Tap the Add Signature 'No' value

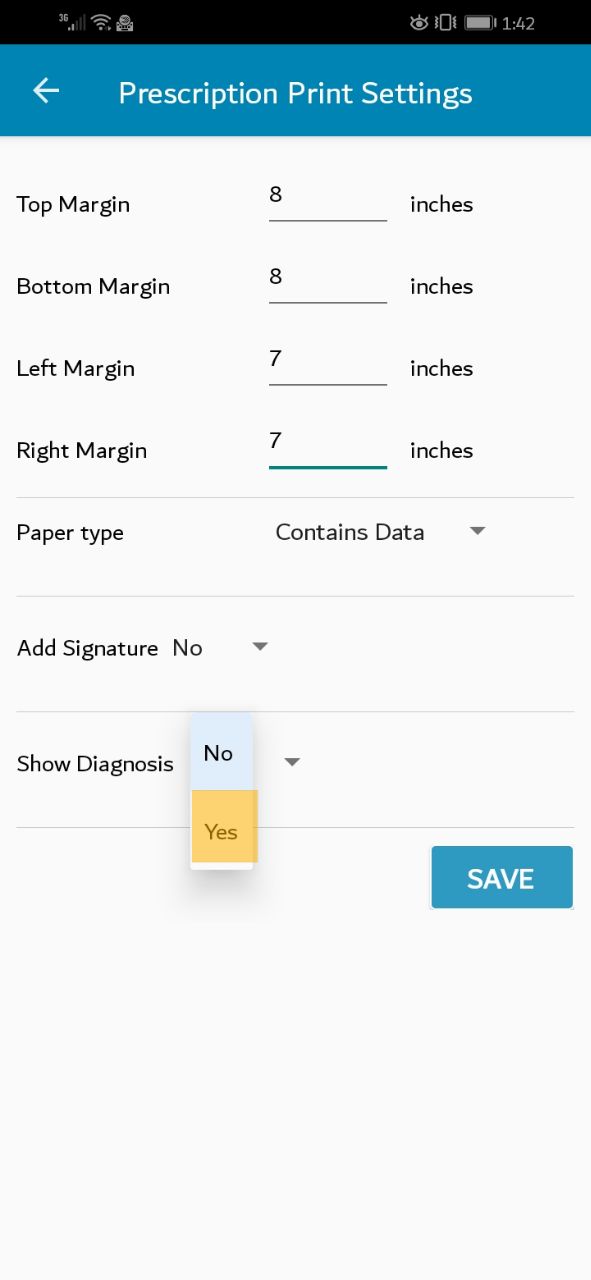pos(188,648)
